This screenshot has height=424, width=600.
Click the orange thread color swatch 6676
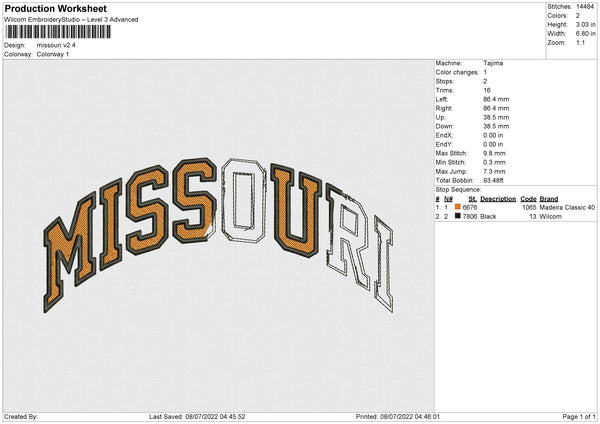pyautogui.click(x=457, y=207)
